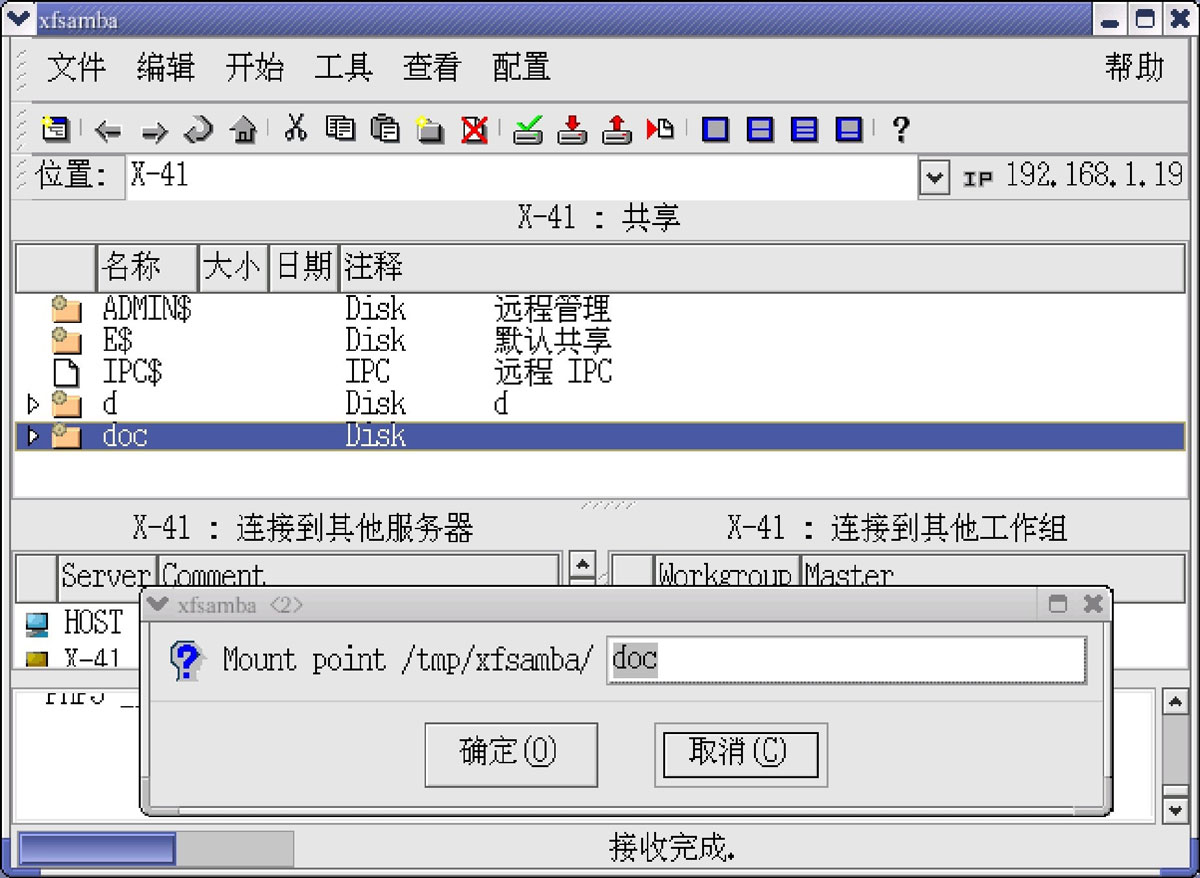Open the xfsamba window menu arrow in title bar
The height and width of the screenshot is (878, 1200).
19,19
